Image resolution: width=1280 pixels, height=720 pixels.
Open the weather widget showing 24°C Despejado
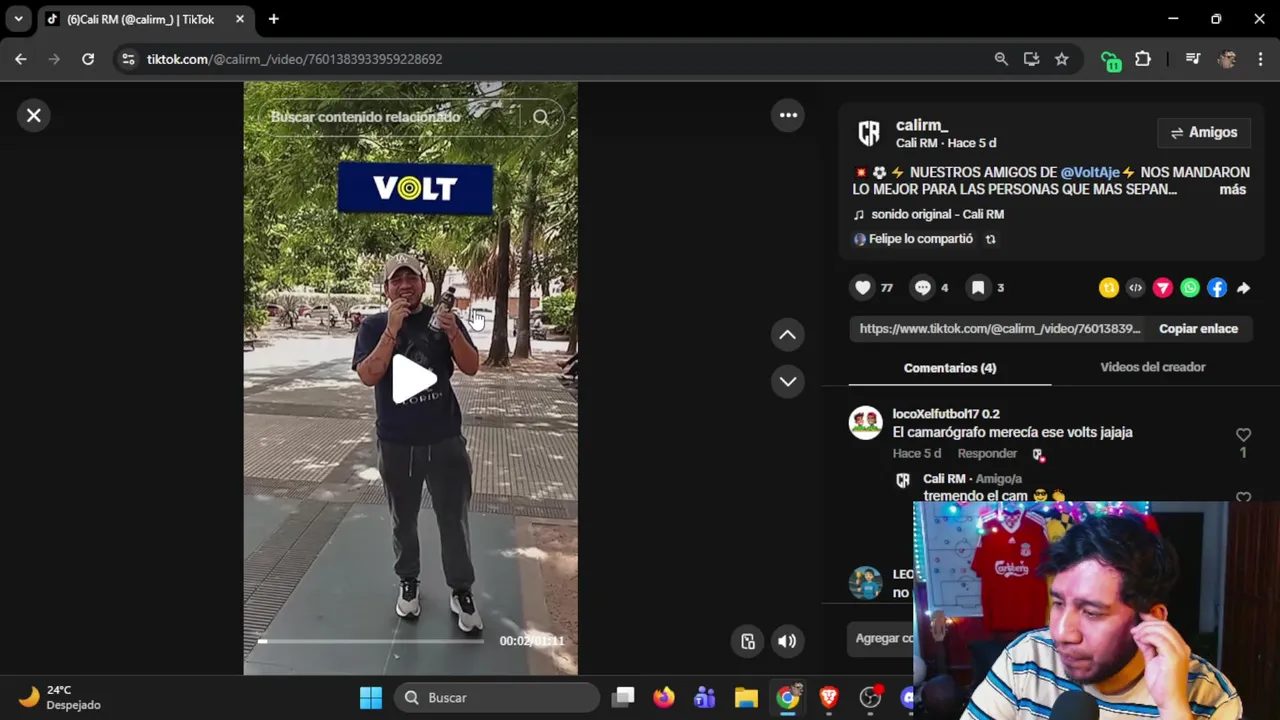tap(60, 698)
